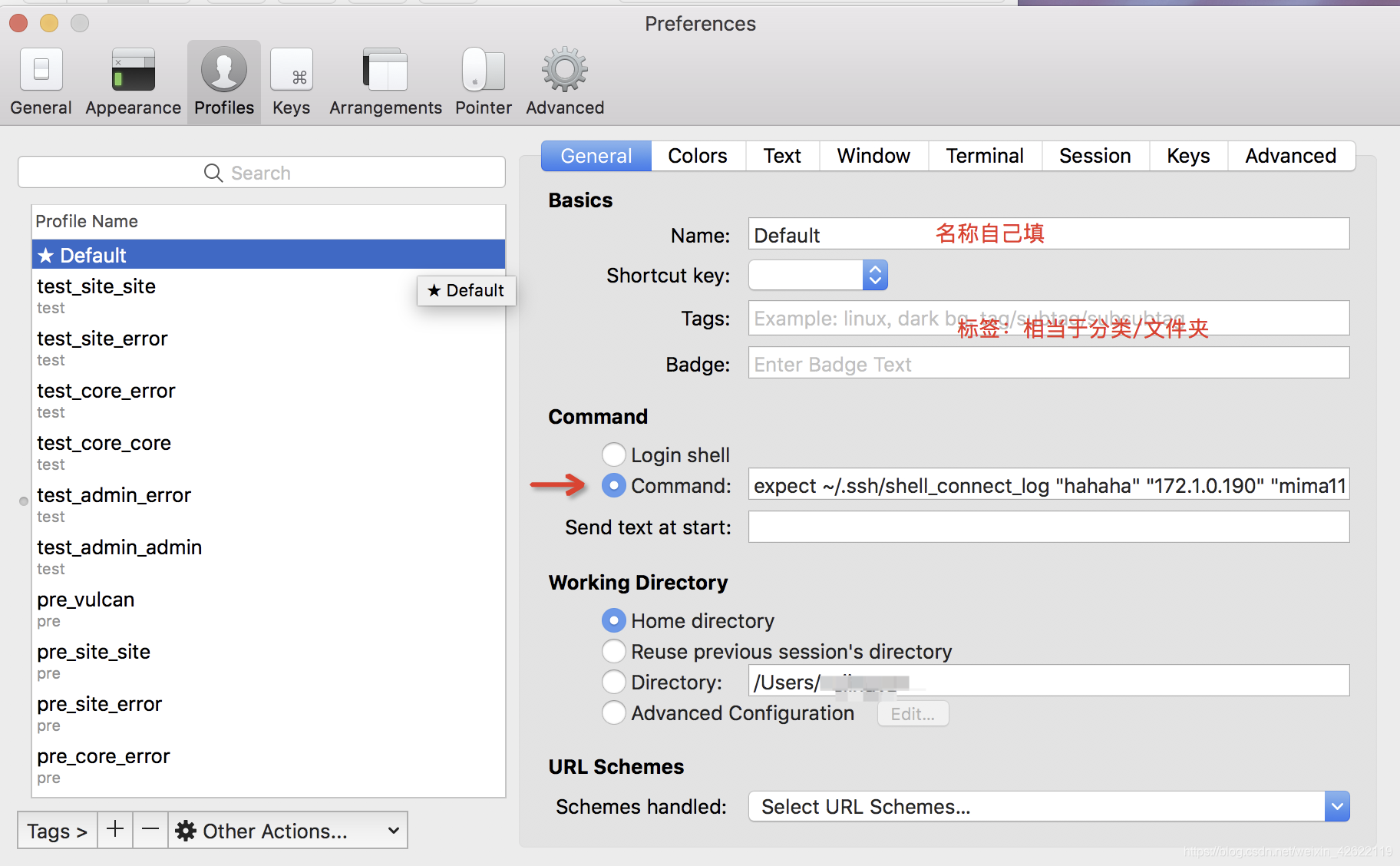Click the minus button to remove profile
The width and height of the screenshot is (1400, 866).
tap(150, 830)
